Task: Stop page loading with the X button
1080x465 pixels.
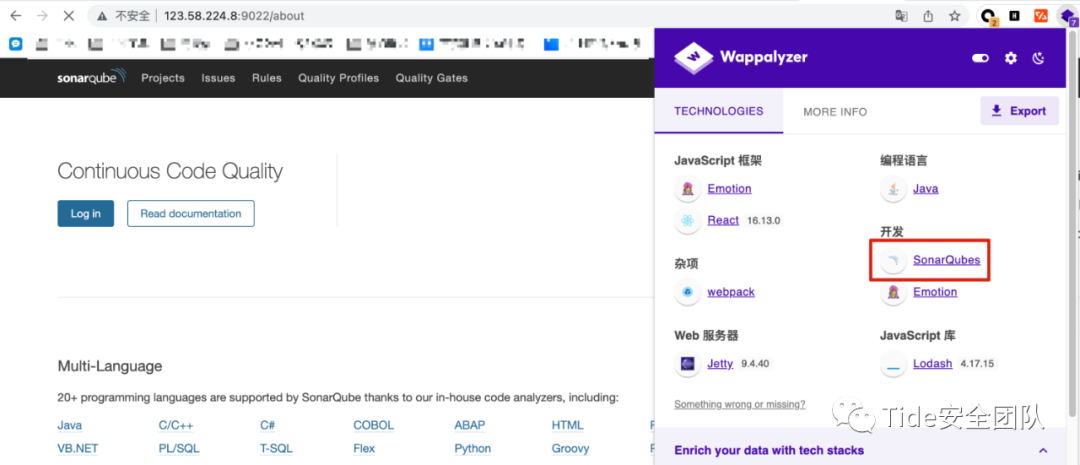Action: click(x=68, y=15)
